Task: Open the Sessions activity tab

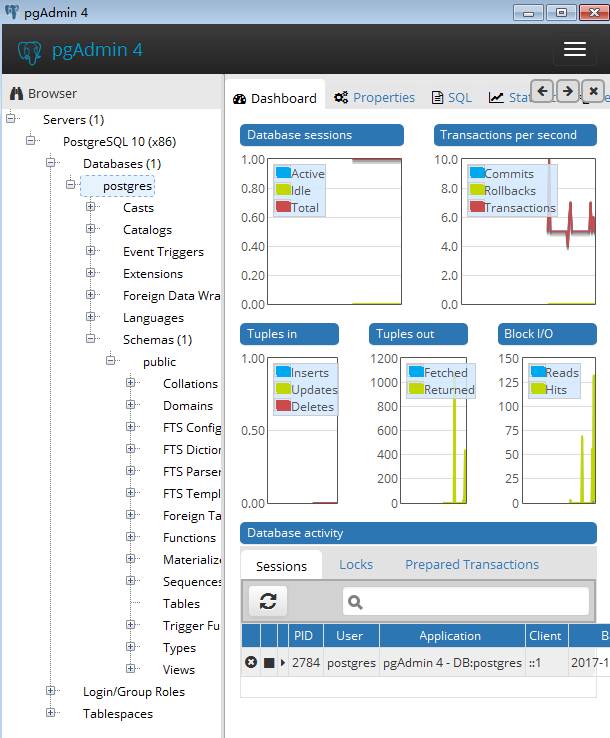Action: pos(281,566)
